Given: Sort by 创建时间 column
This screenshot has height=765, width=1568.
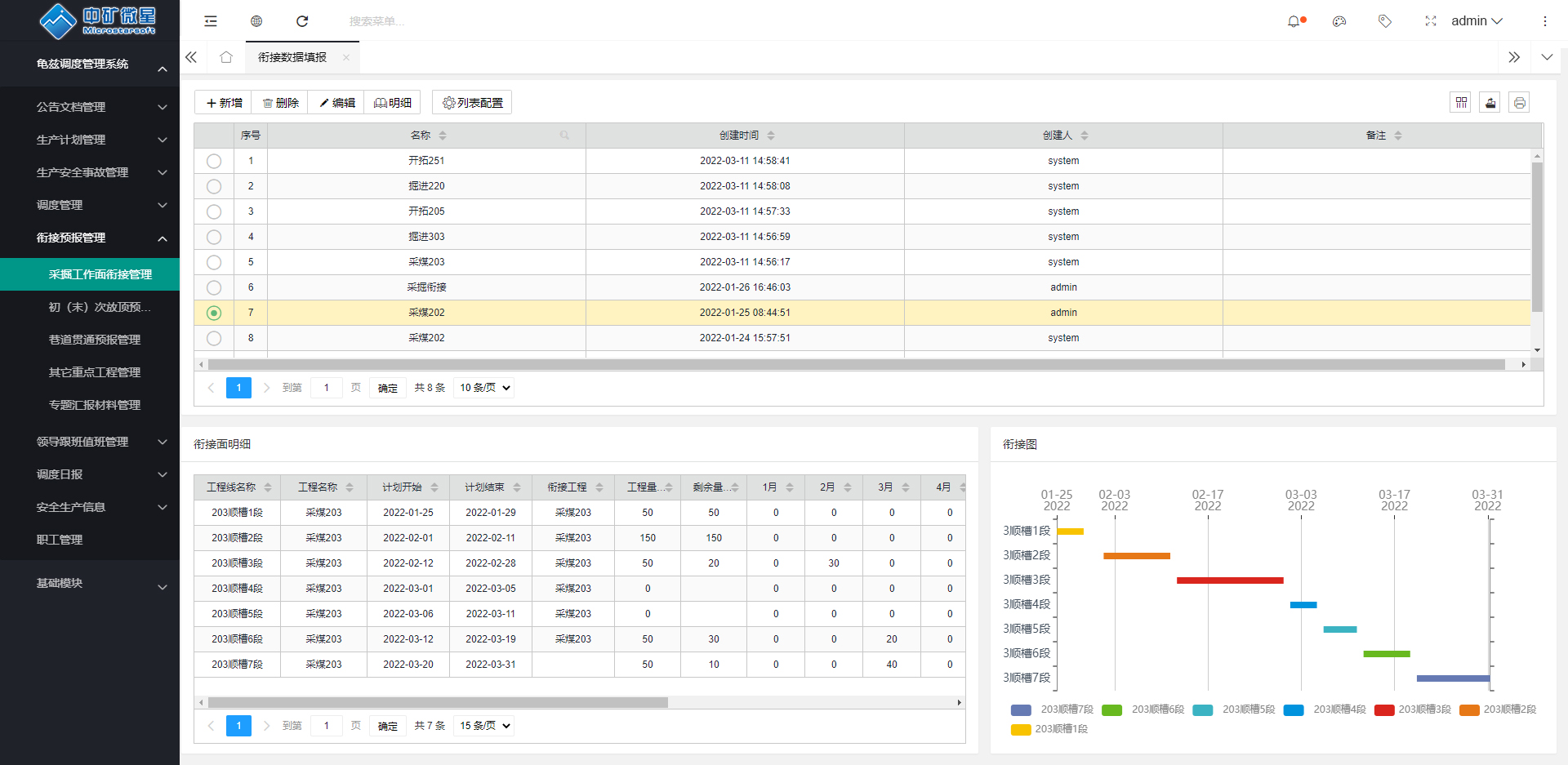Looking at the screenshot, I should pyautogui.click(x=771, y=136).
